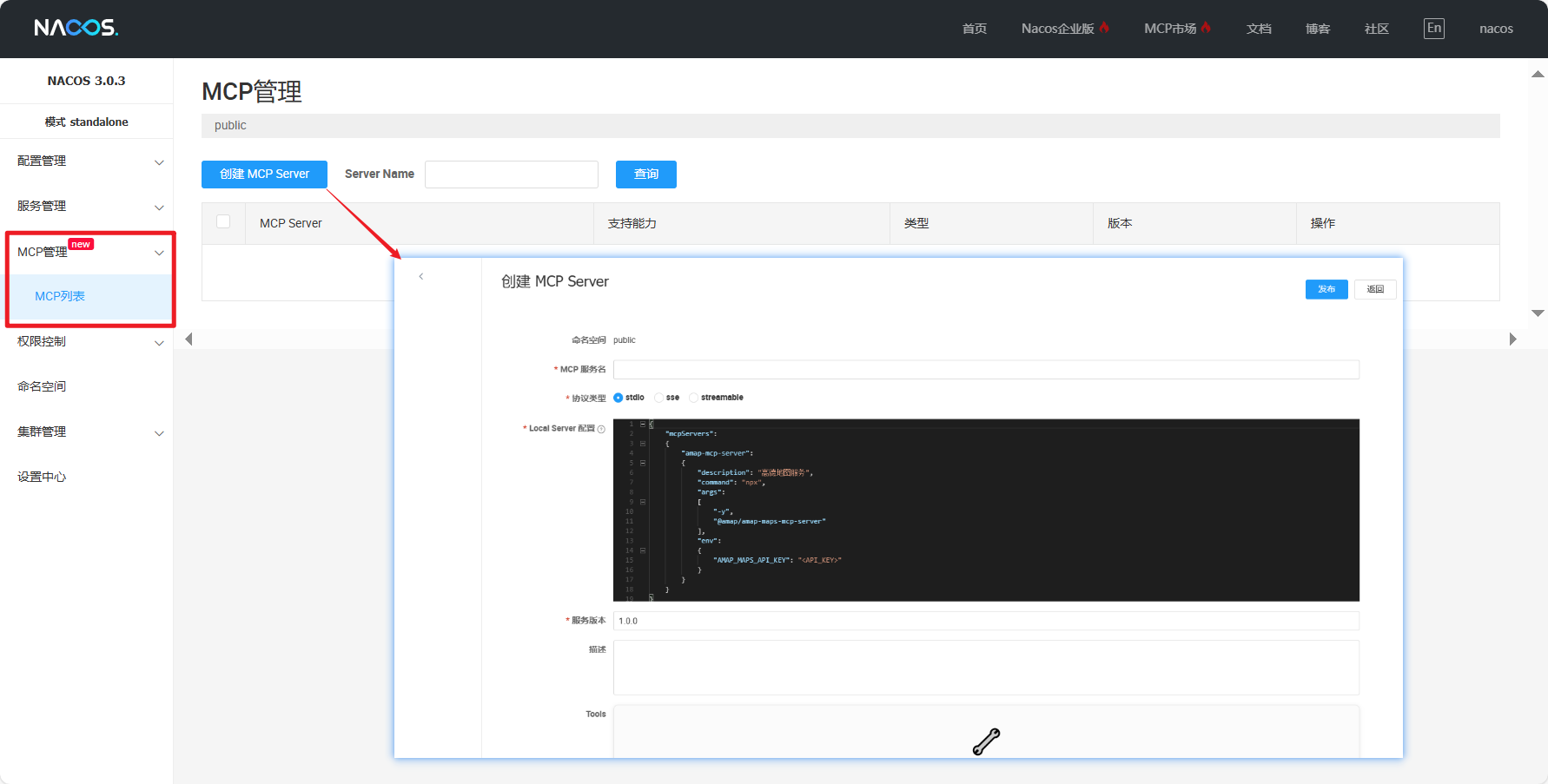This screenshot has width=1548, height=784.
Task: Click fold icon on code line 1
Action: coord(643,425)
